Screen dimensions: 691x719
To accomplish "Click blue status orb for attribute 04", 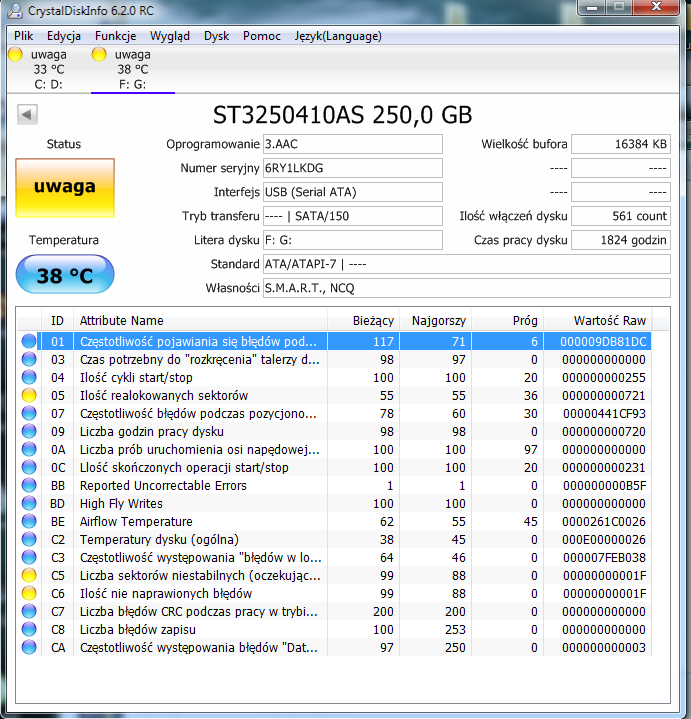I will [29, 377].
